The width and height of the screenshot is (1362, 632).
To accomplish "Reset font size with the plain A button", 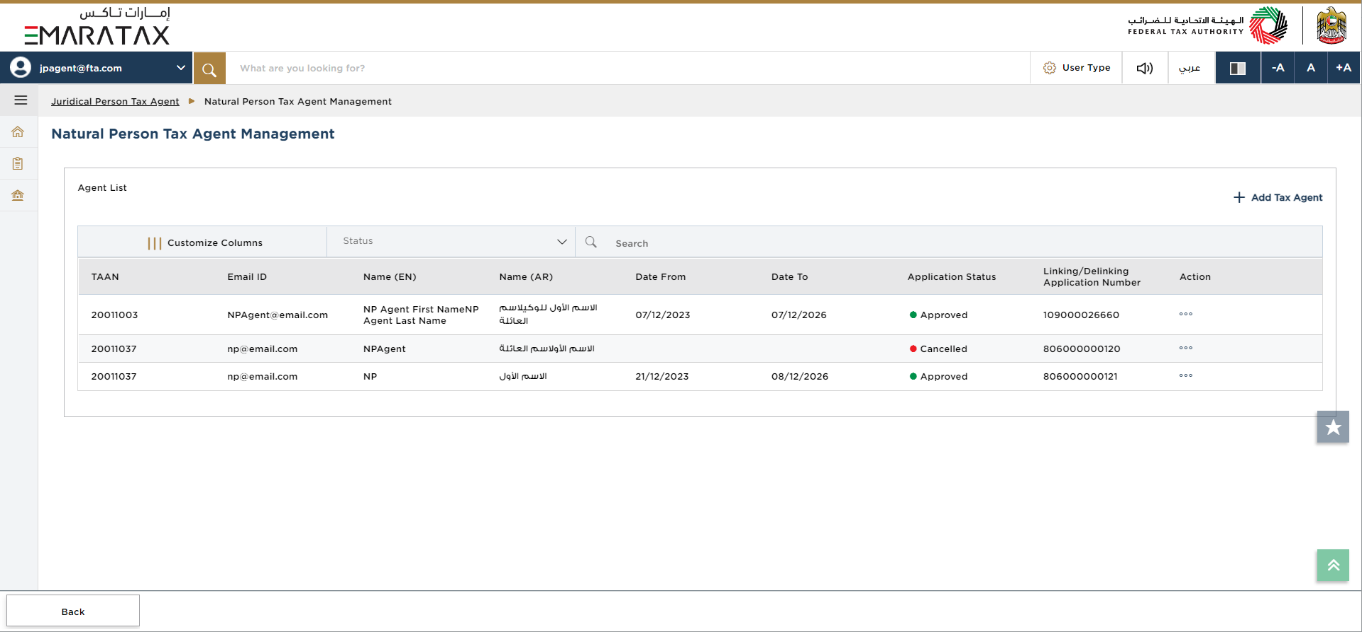I will [1311, 68].
